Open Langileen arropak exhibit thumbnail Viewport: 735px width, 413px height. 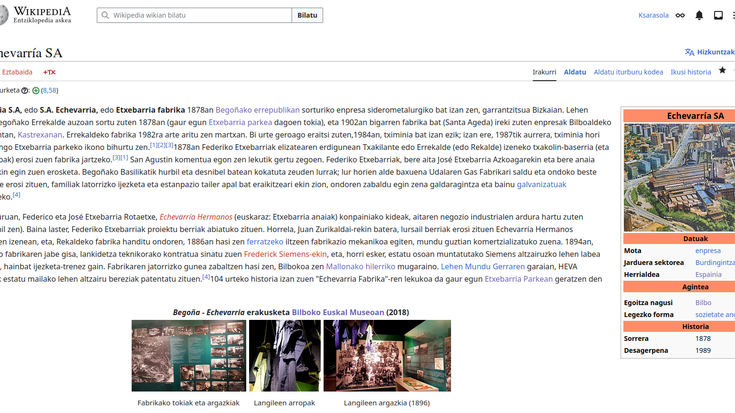coord(284,355)
